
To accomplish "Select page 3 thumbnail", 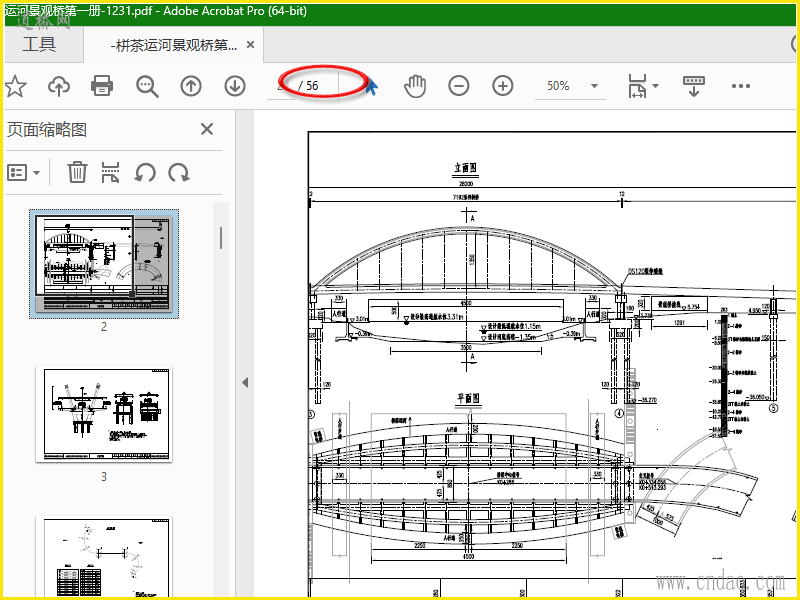I will click(x=103, y=414).
